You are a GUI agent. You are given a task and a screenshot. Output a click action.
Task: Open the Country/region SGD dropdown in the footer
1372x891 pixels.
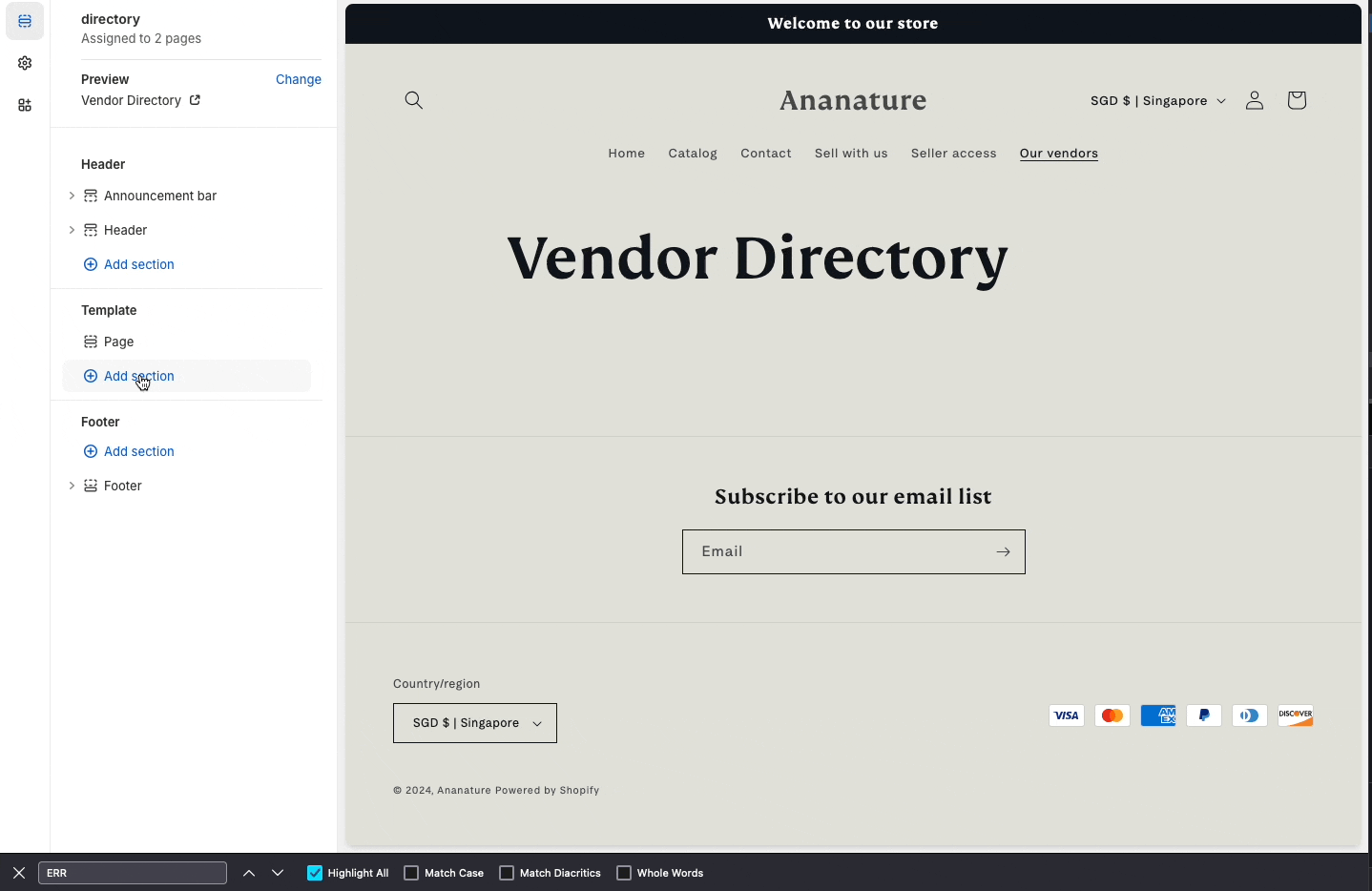[x=474, y=723]
